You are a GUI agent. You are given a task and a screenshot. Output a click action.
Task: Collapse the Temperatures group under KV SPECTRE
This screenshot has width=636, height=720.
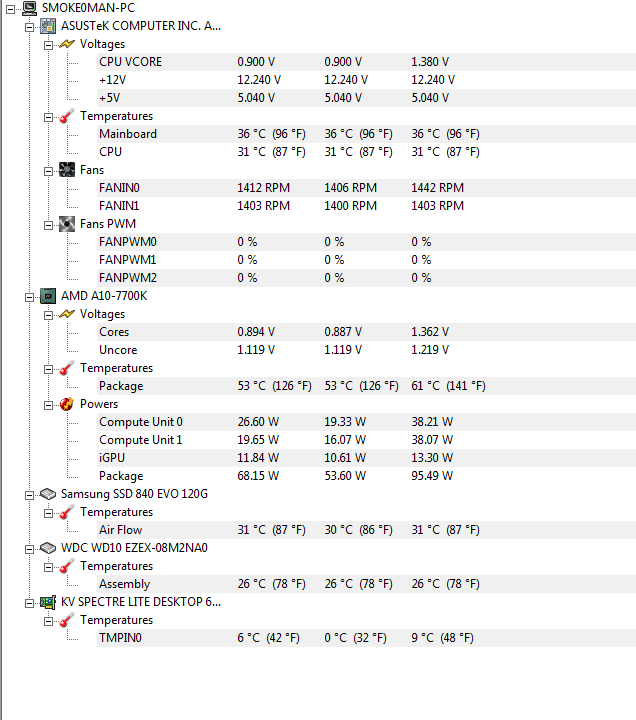click(x=48, y=621)
